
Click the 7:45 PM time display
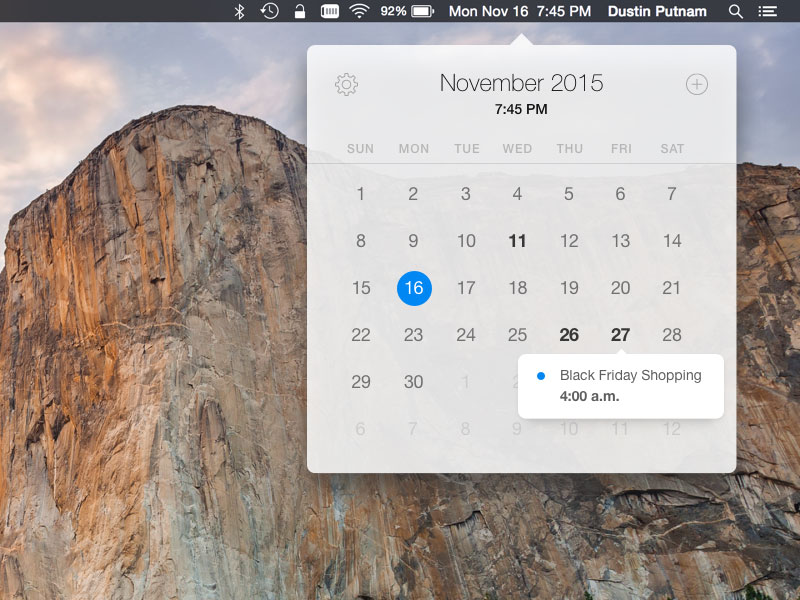click(524, 110)
